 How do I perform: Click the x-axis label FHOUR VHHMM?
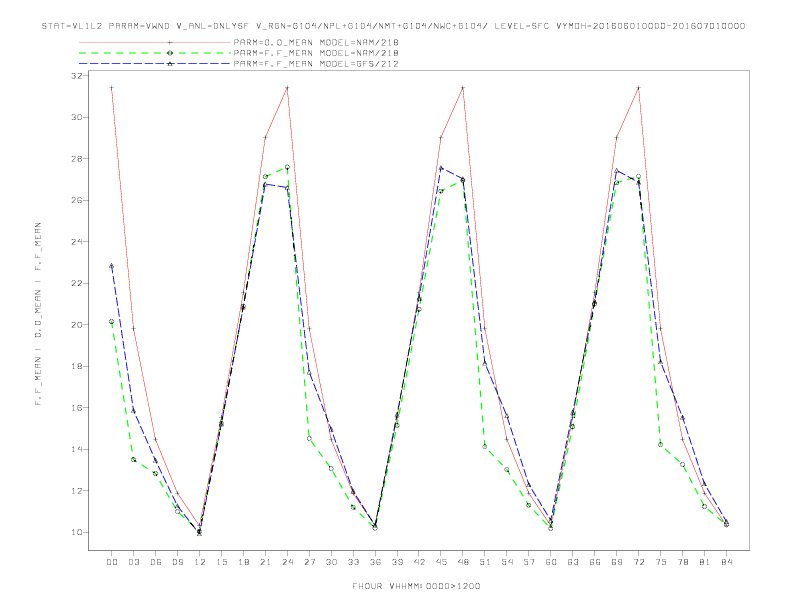416,586
